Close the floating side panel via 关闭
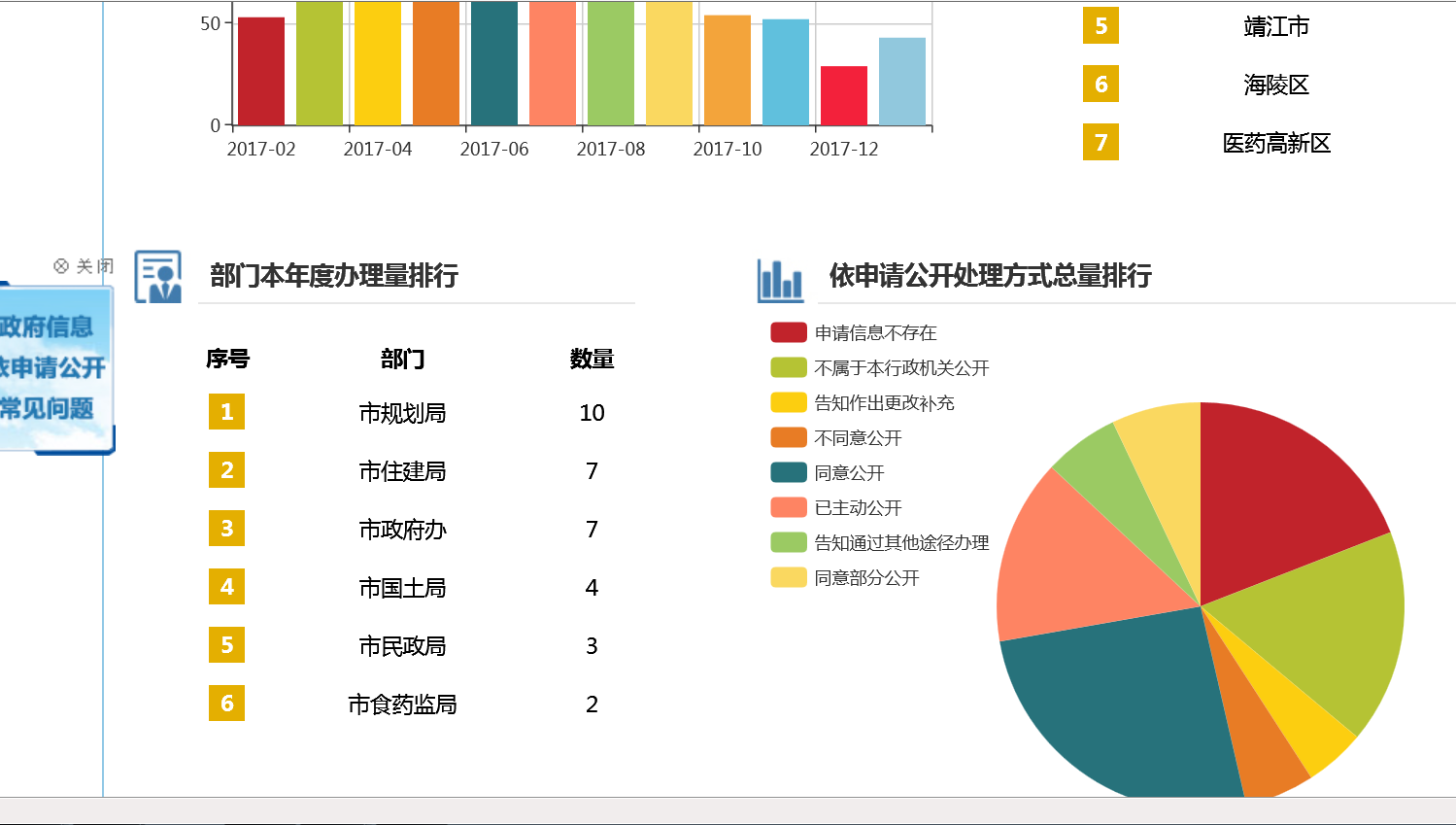Screen dimensions: 1456x825 coord(84,266)
